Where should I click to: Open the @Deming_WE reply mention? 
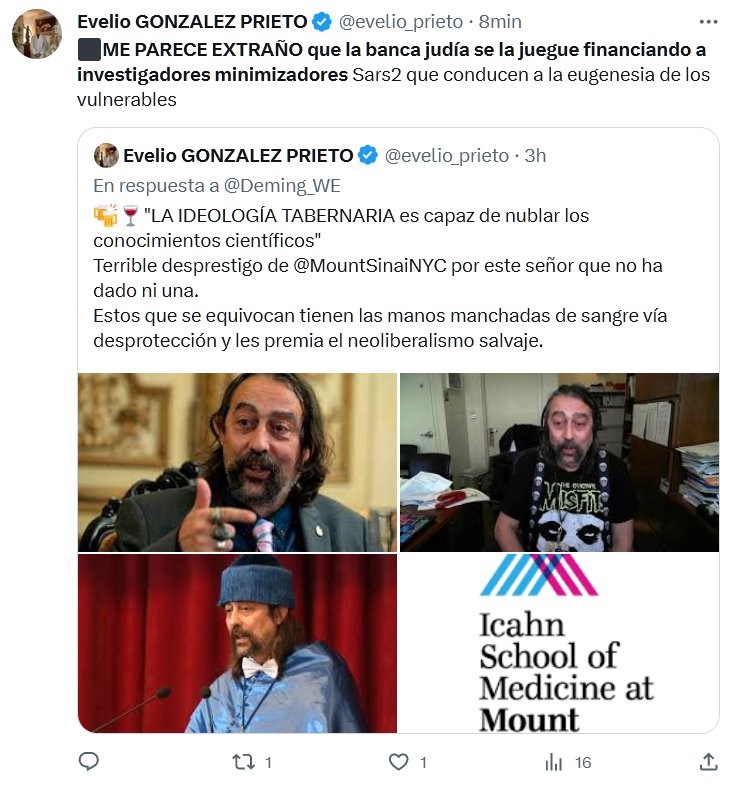[x=282, y=186]
